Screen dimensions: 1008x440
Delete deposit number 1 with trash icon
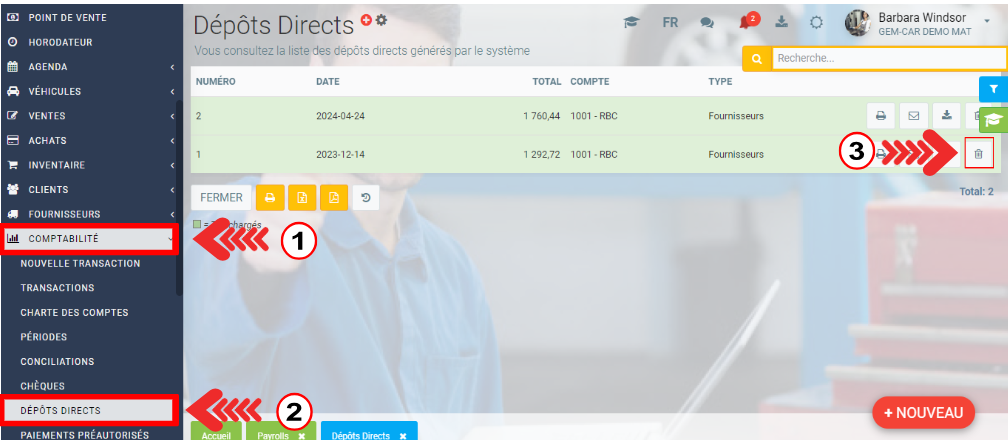(978, 154)
